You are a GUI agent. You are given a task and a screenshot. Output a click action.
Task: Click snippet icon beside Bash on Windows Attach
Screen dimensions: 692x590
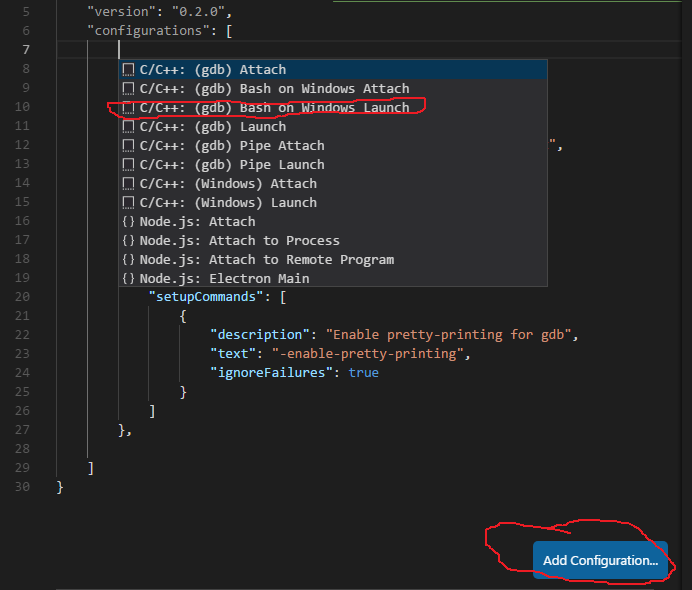(128, 89)
